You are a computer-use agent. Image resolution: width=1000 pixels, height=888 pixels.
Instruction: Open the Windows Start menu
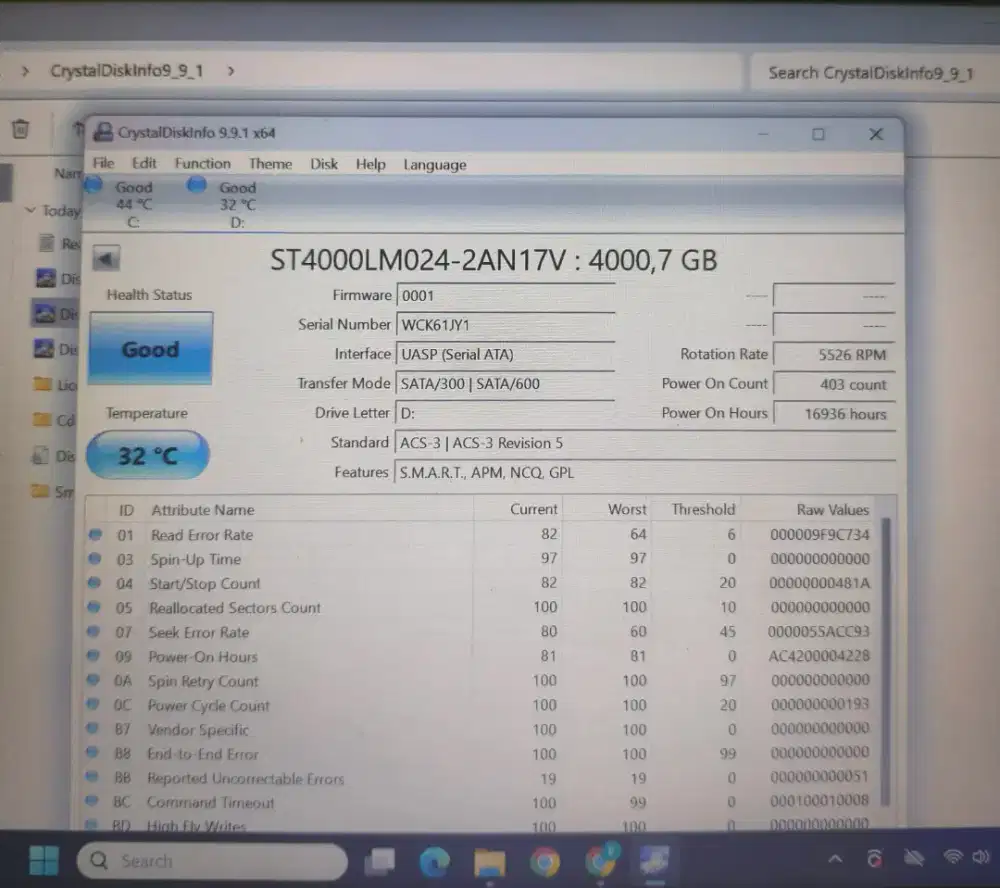coord(43,861)
